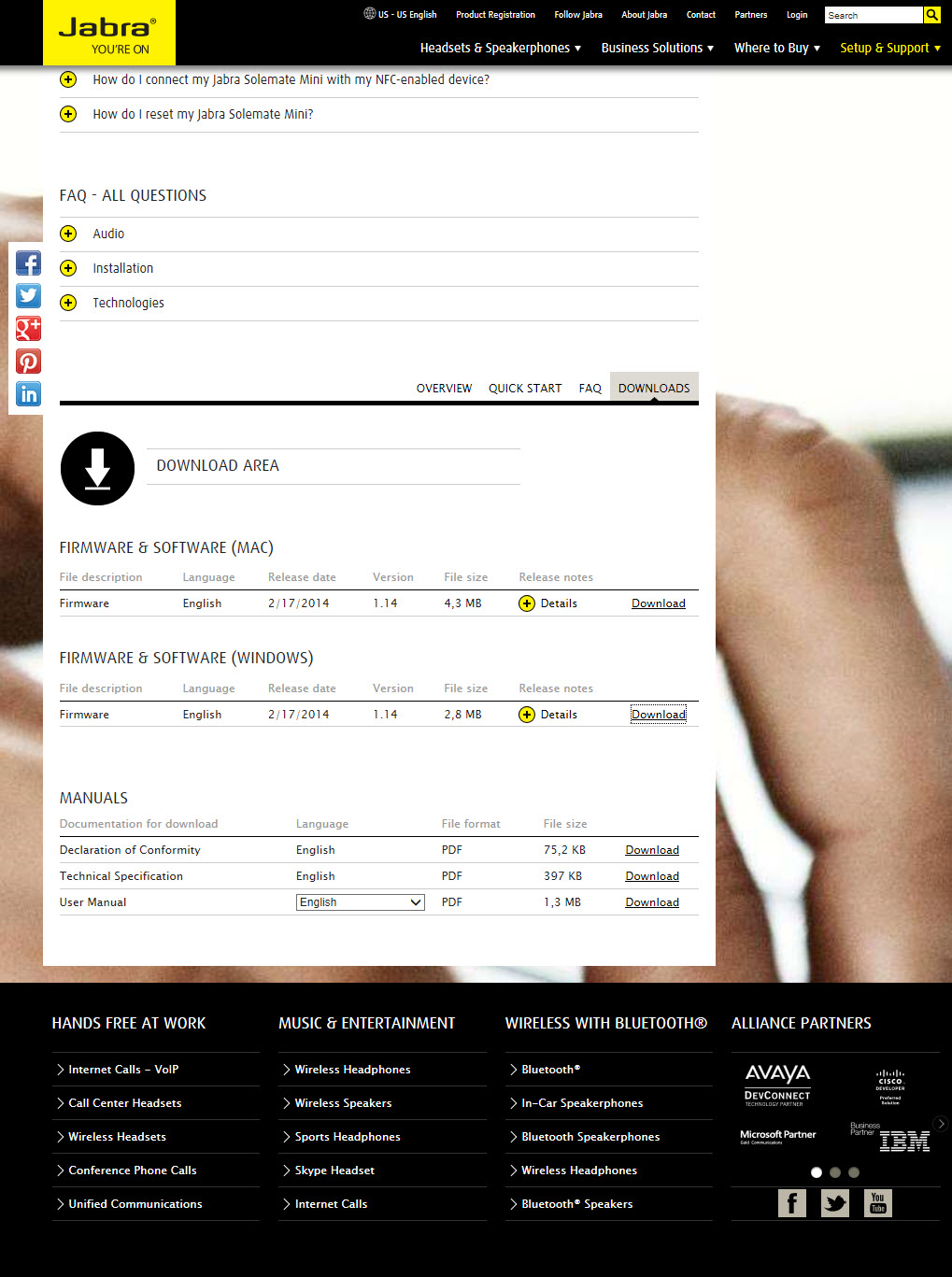952x1277 pixels.
Task: Click the Microsoft Partner logo
Action: [x=778, y=1136]
